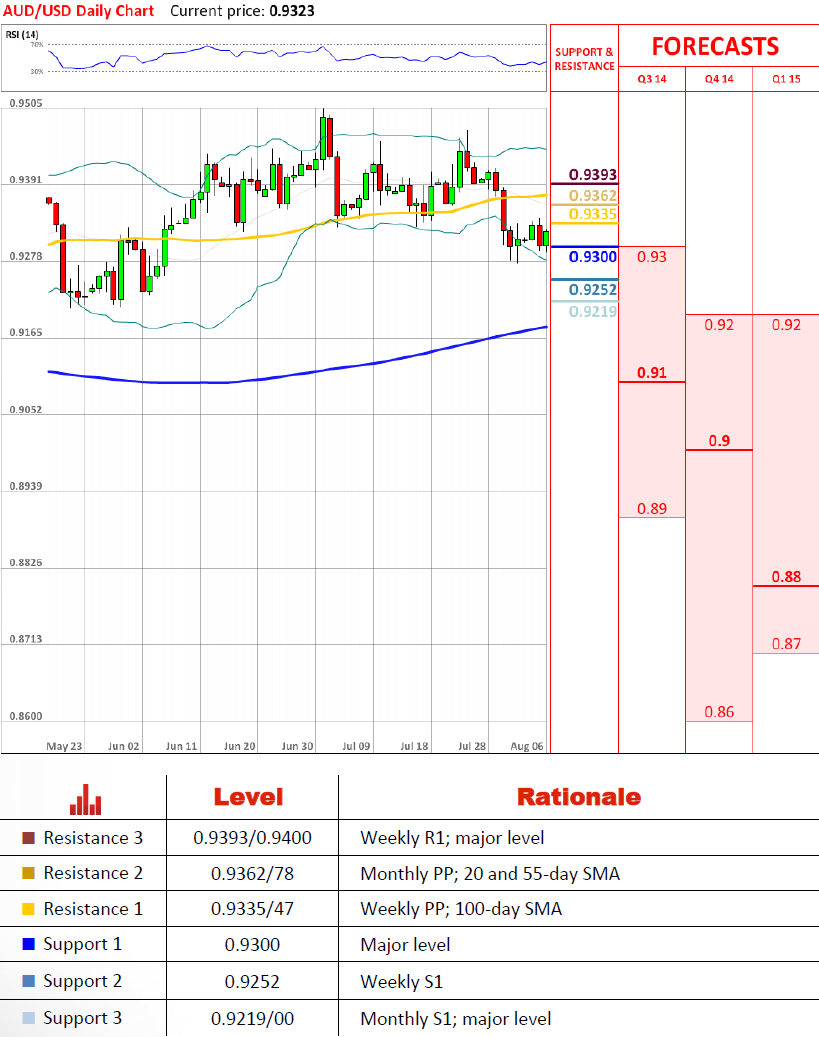
Task: Click the 0.9391 price axis label
Action: coord(26,179)
